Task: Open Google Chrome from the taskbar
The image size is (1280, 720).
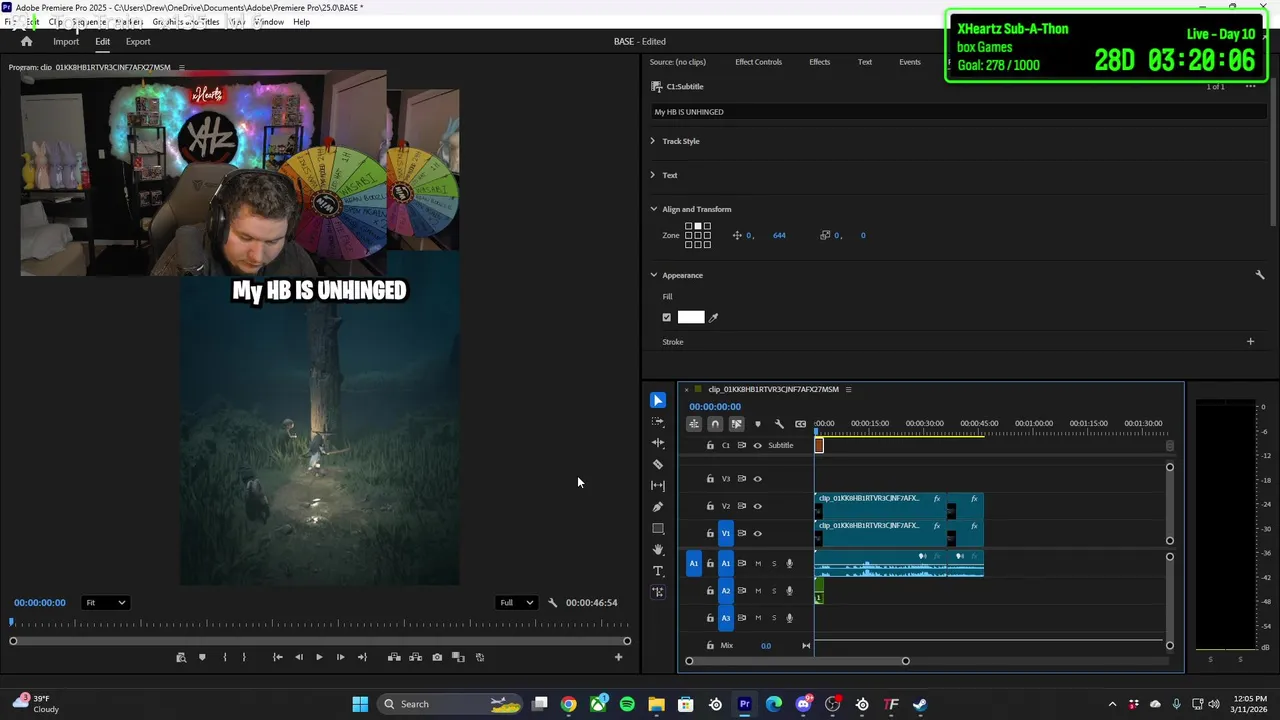Action: tap(568, 704)
